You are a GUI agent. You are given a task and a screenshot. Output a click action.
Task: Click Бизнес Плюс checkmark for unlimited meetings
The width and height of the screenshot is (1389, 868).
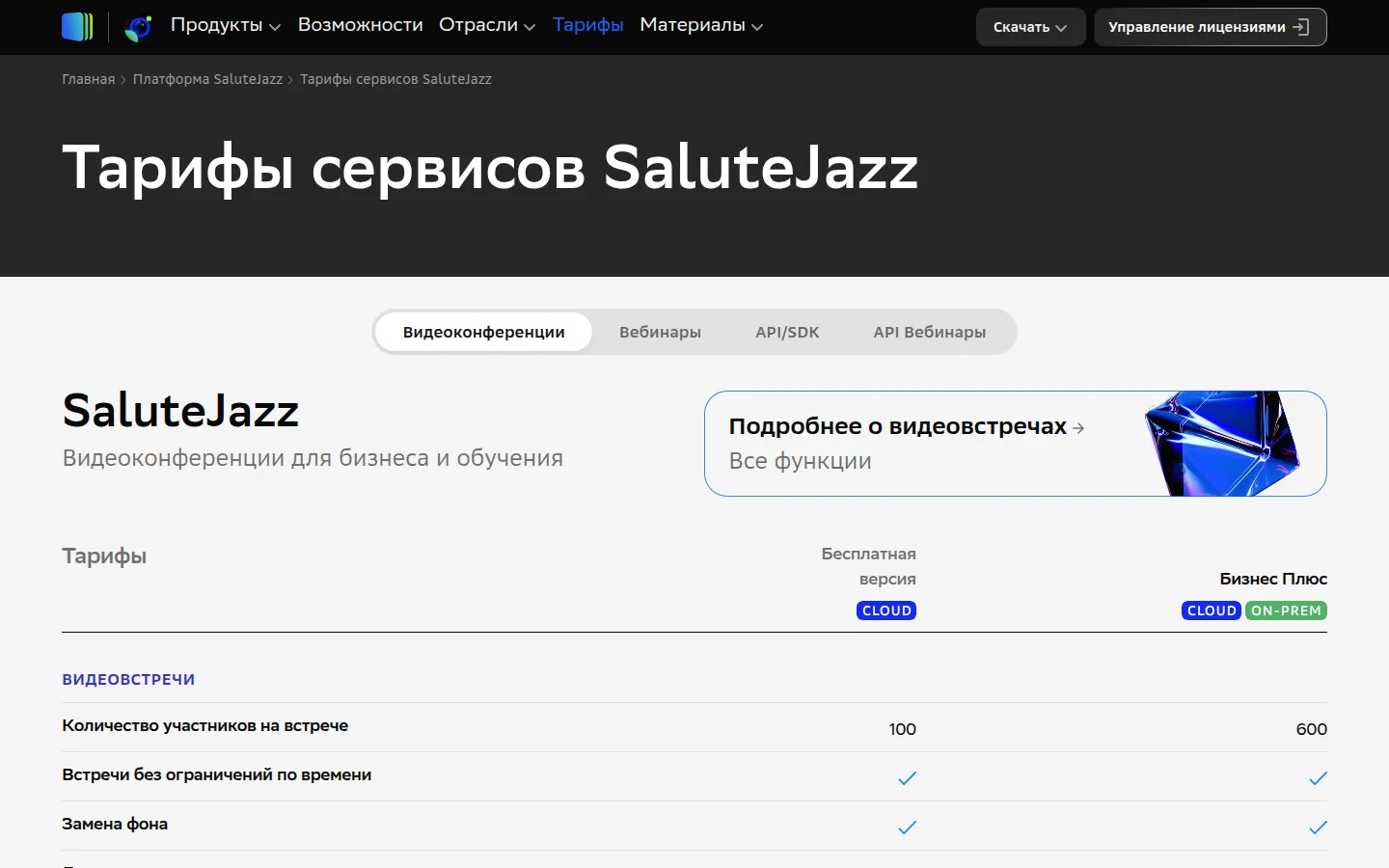coord(1318,778)
